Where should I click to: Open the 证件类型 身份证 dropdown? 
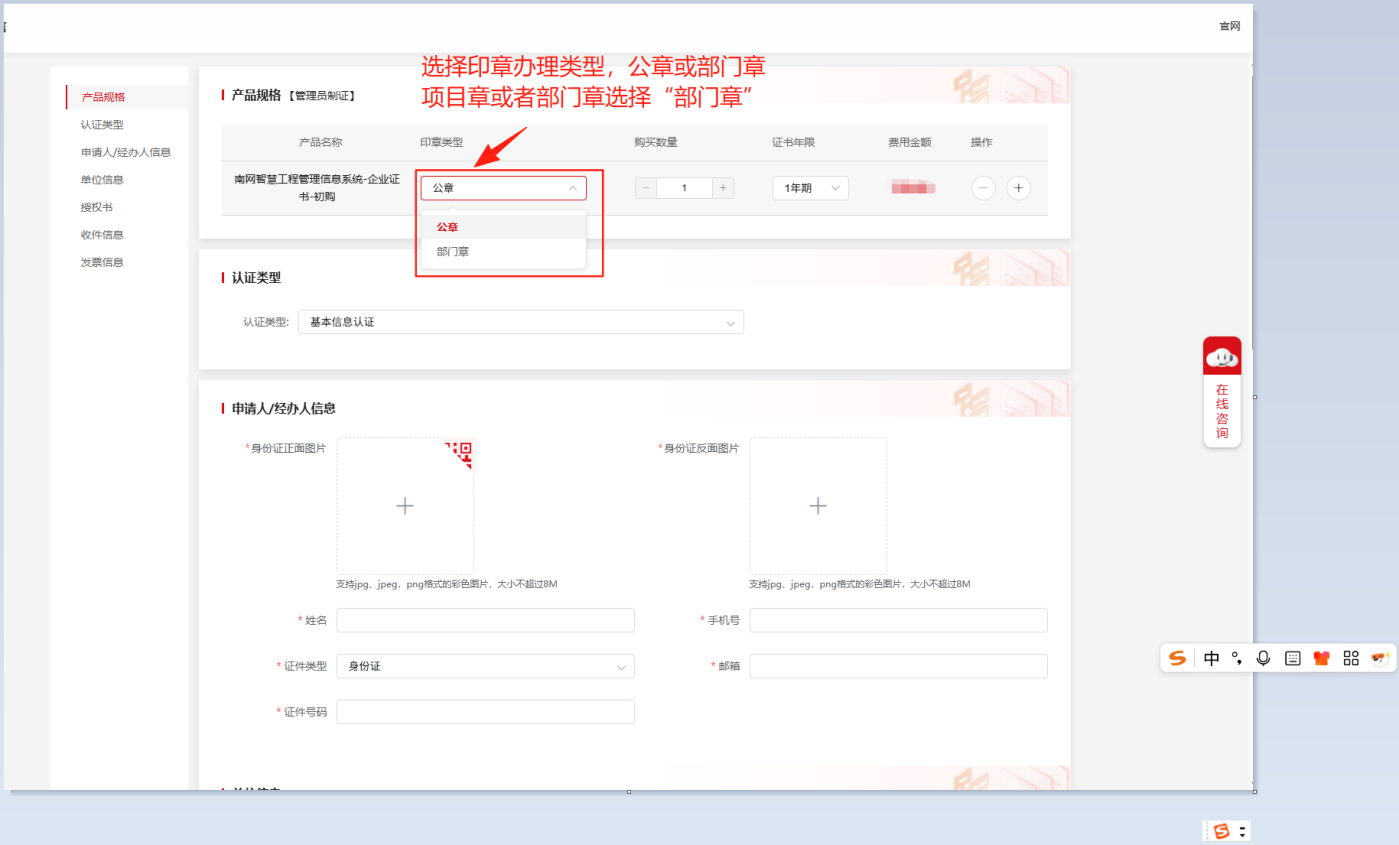click(x=485, y=666)
